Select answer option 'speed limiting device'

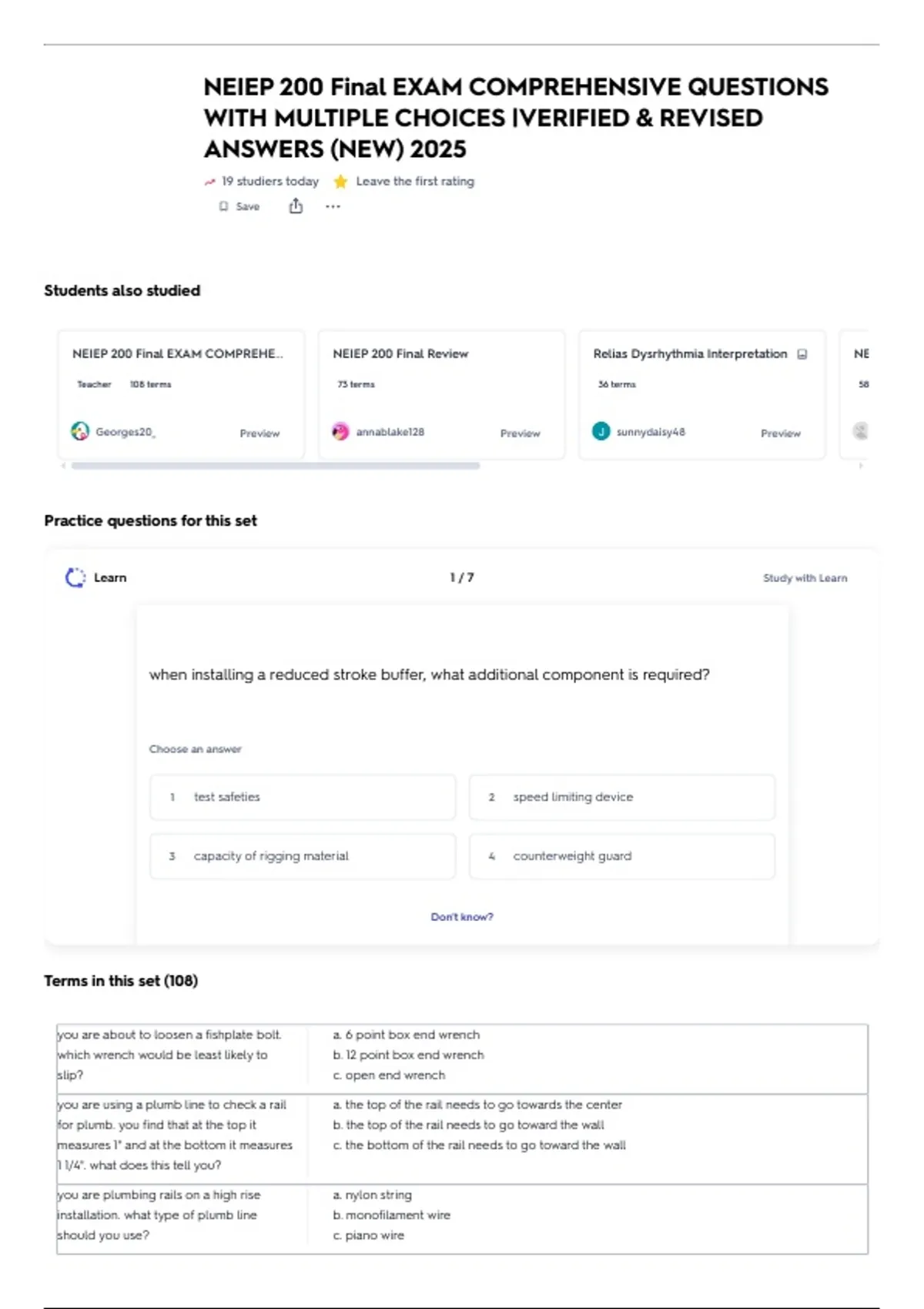621,797
